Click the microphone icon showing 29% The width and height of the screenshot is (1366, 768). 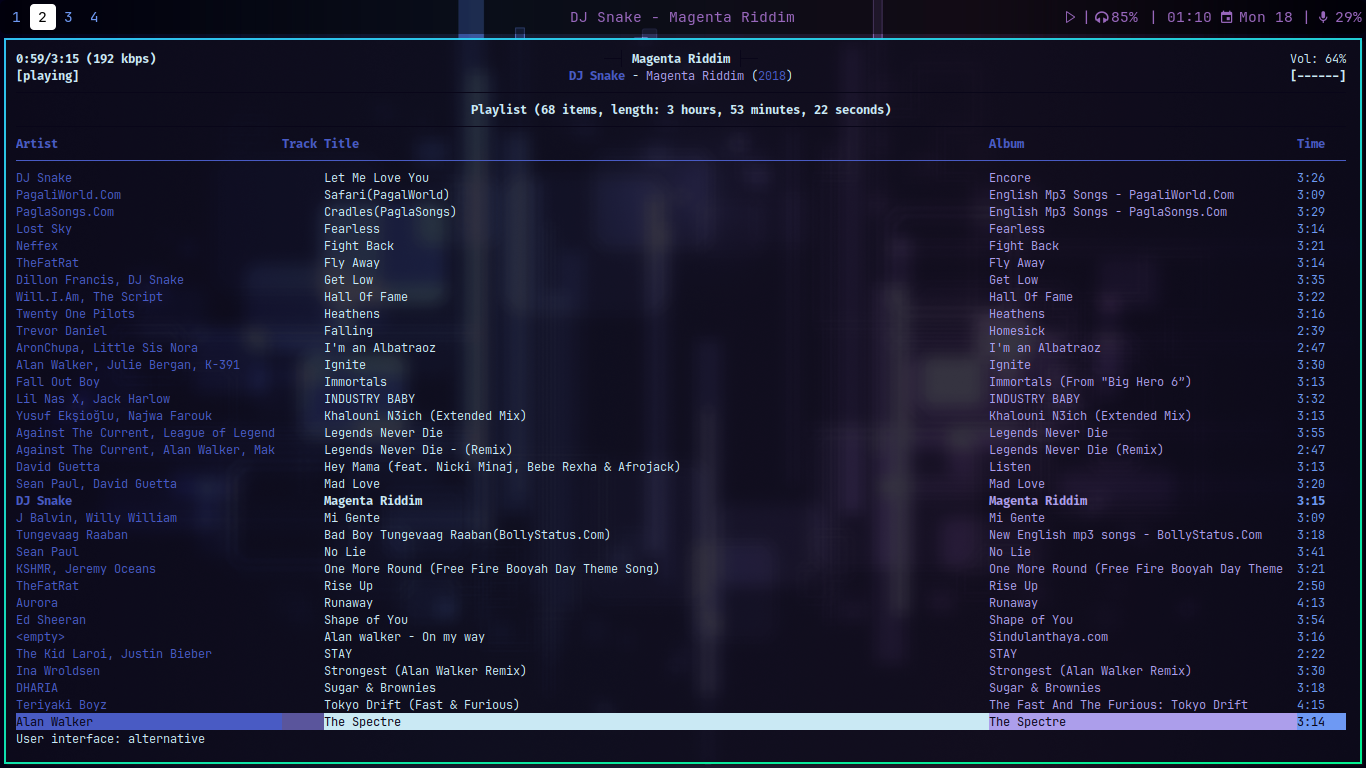click(1323, 17)
